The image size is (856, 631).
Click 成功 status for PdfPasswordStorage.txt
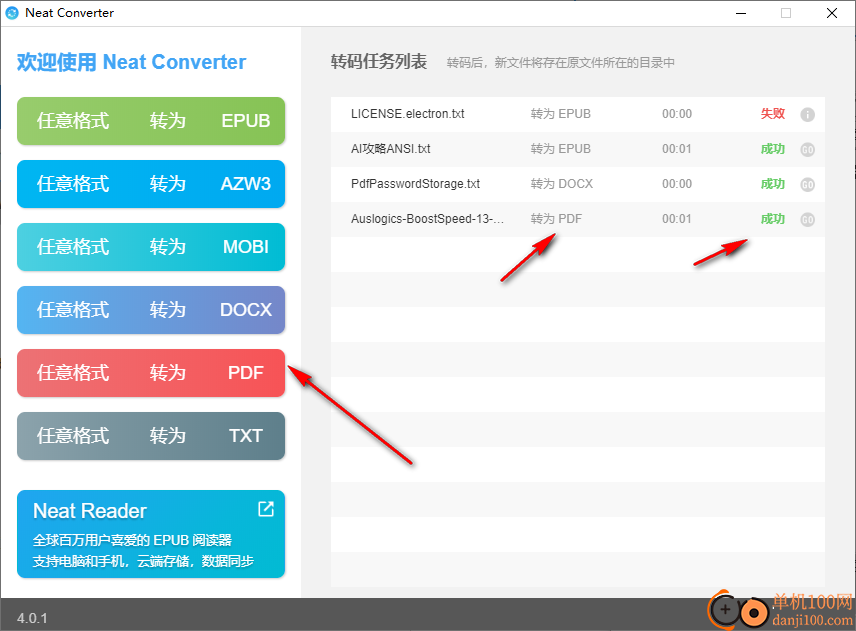coord(772,183)
